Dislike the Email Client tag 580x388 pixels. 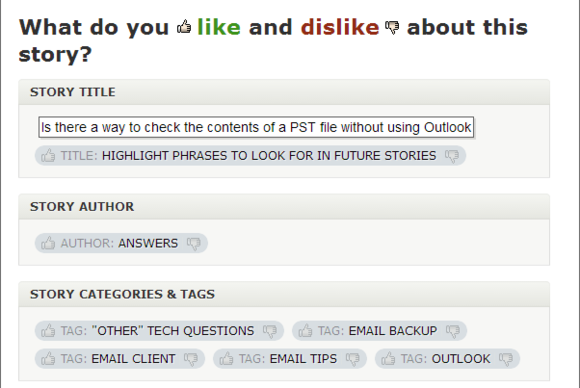191,359
